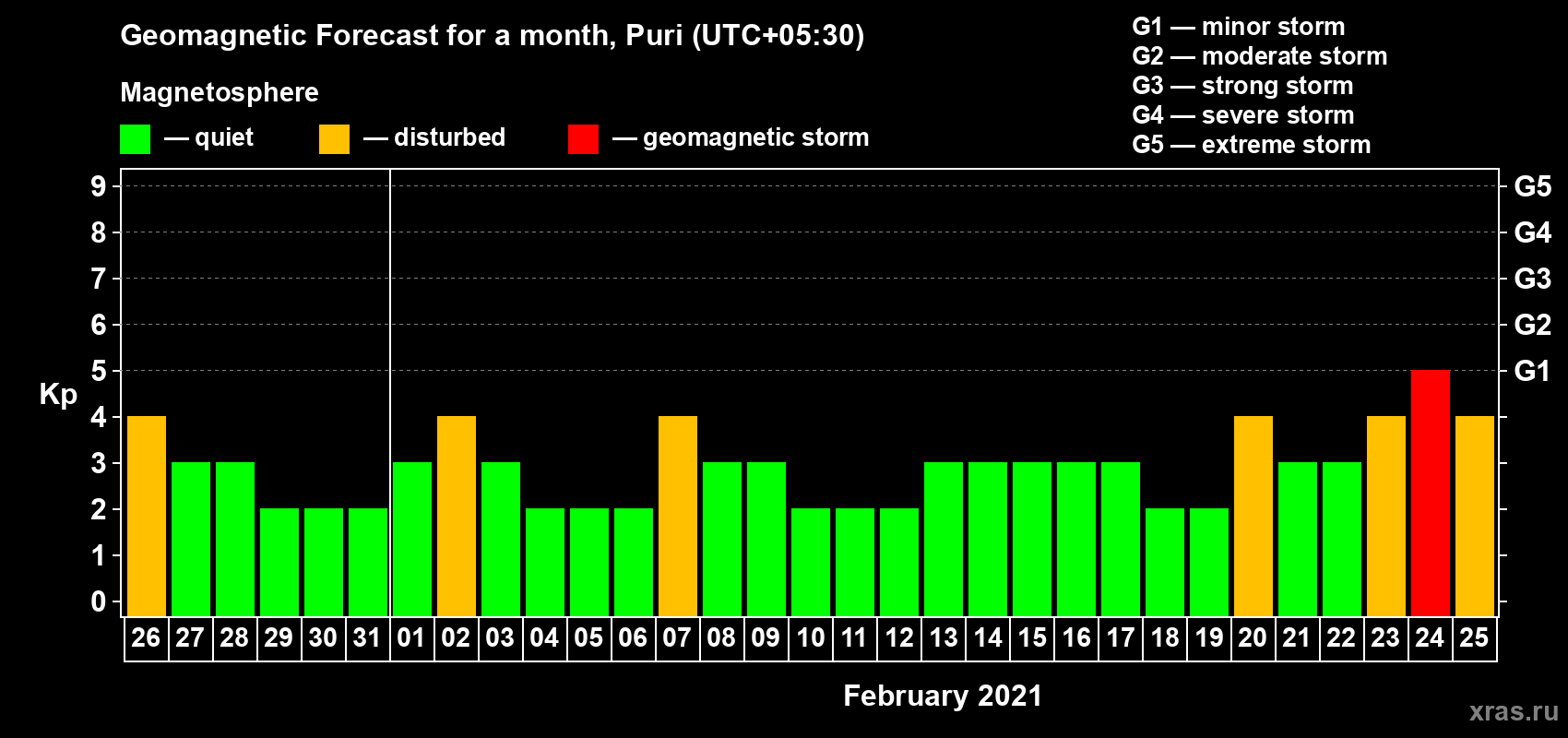
Task: Click date label 13 on the axis
Action: pyautogui.click(x=943, y=637)
